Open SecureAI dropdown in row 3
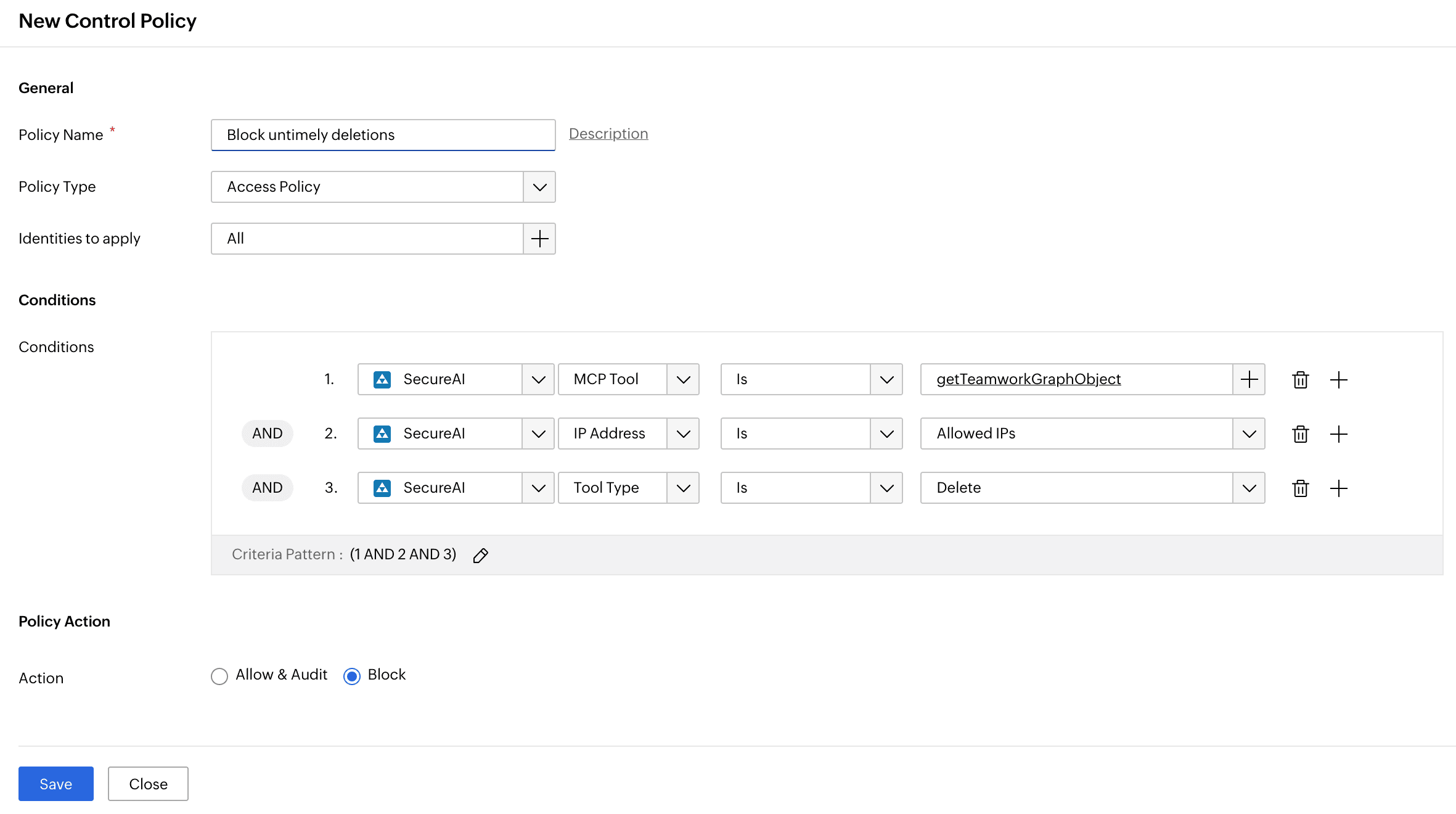The width and height of the screenshot is (1456, 814). 538,488
